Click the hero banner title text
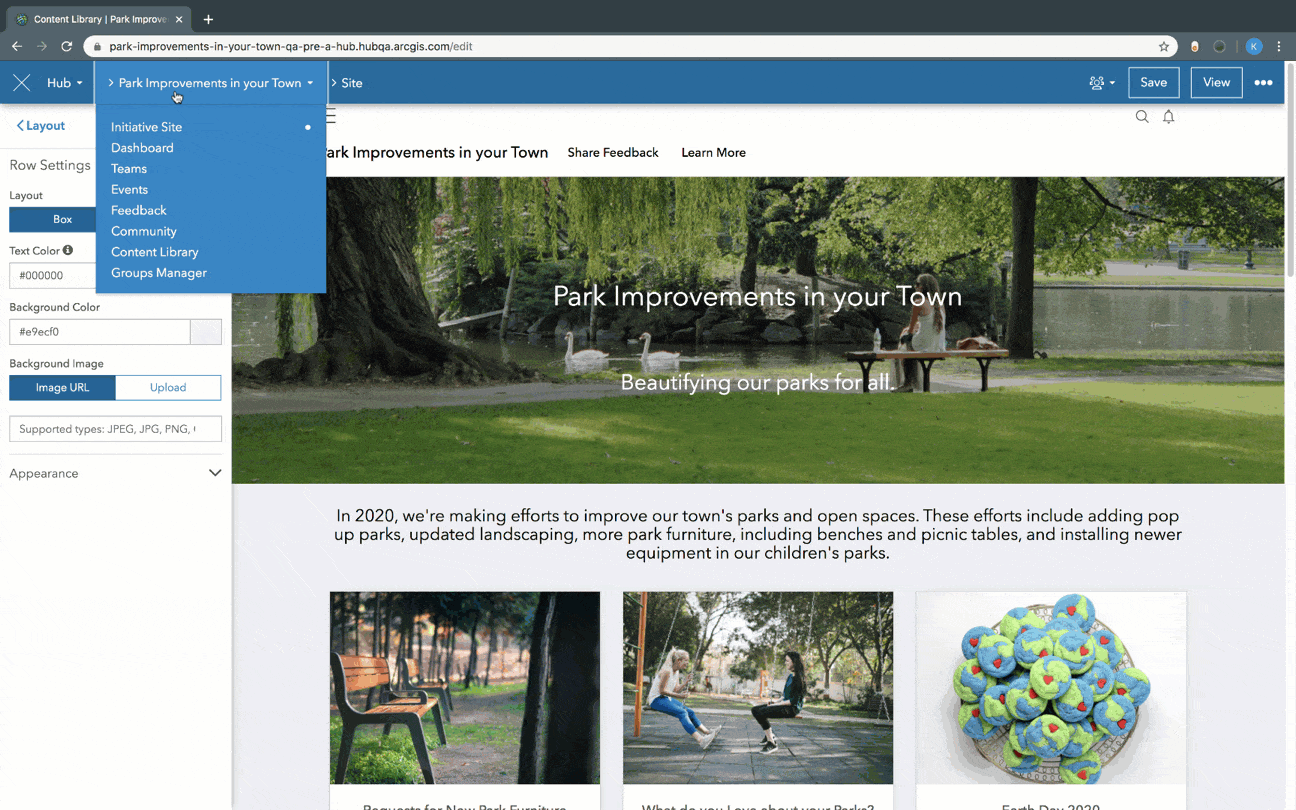This screenshot has height=810, width=1296. (758, 297)
